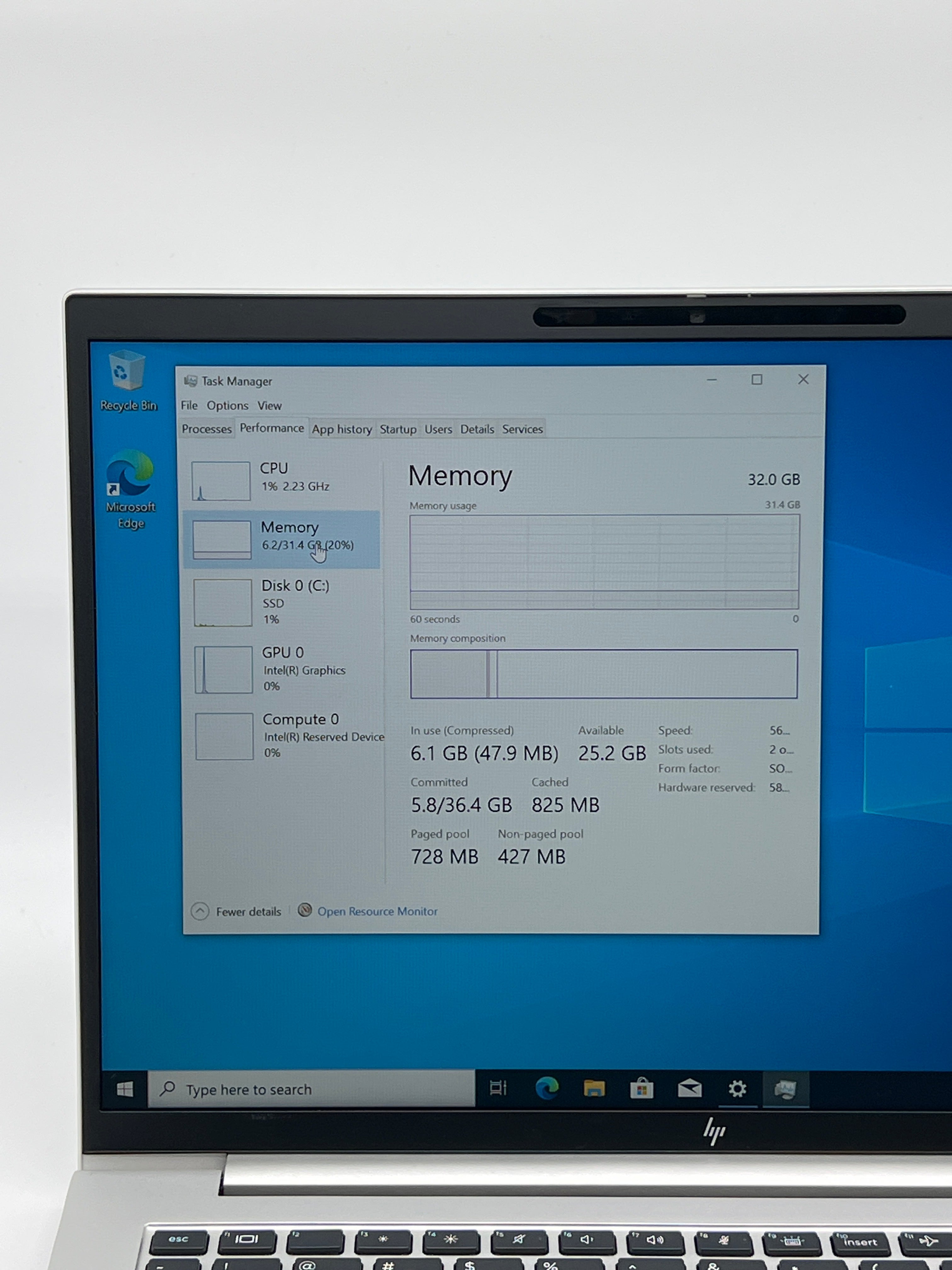The height and width of the screenshot is (1270, 952).
Task: Switch to the Details tab
Action: click(x=477, y=429)
